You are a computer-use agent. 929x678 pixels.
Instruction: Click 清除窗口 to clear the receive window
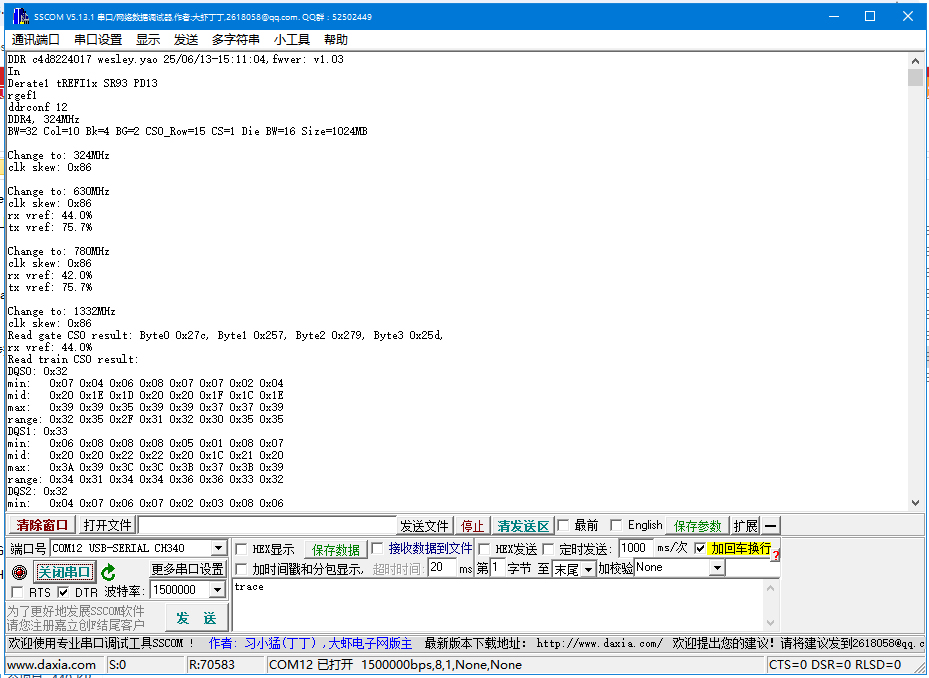40,524
